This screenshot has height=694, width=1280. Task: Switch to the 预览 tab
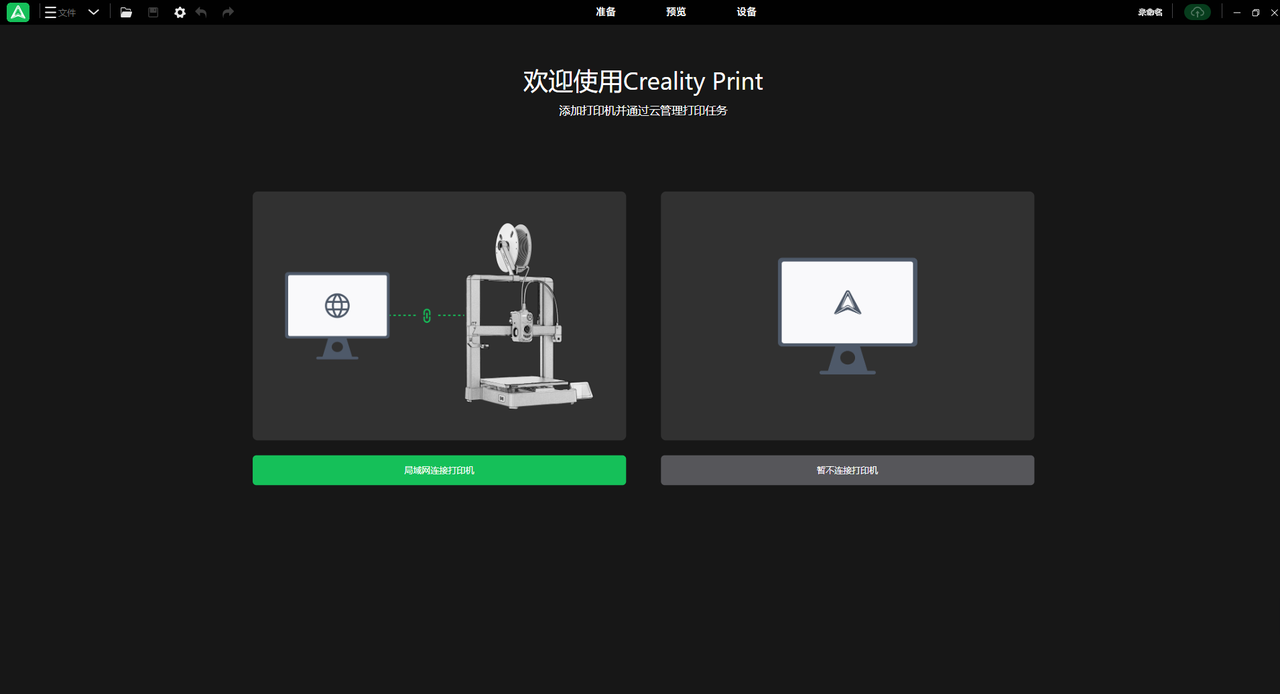[676, 12]
